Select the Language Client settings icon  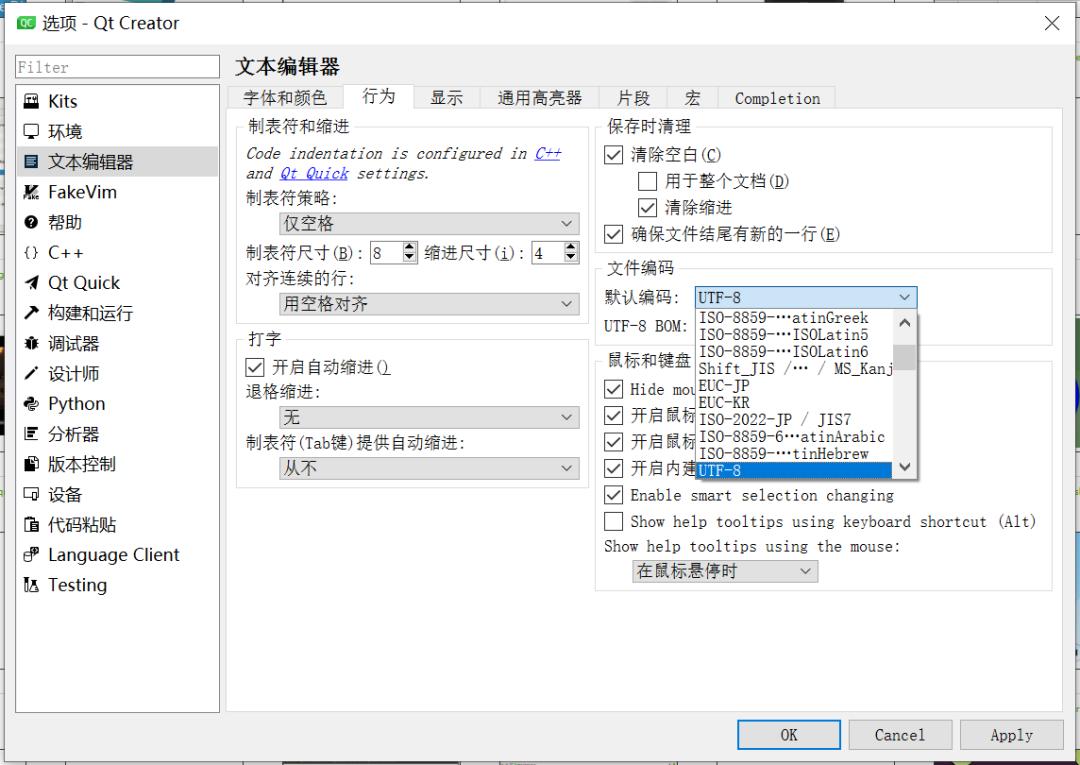(100, 554)
